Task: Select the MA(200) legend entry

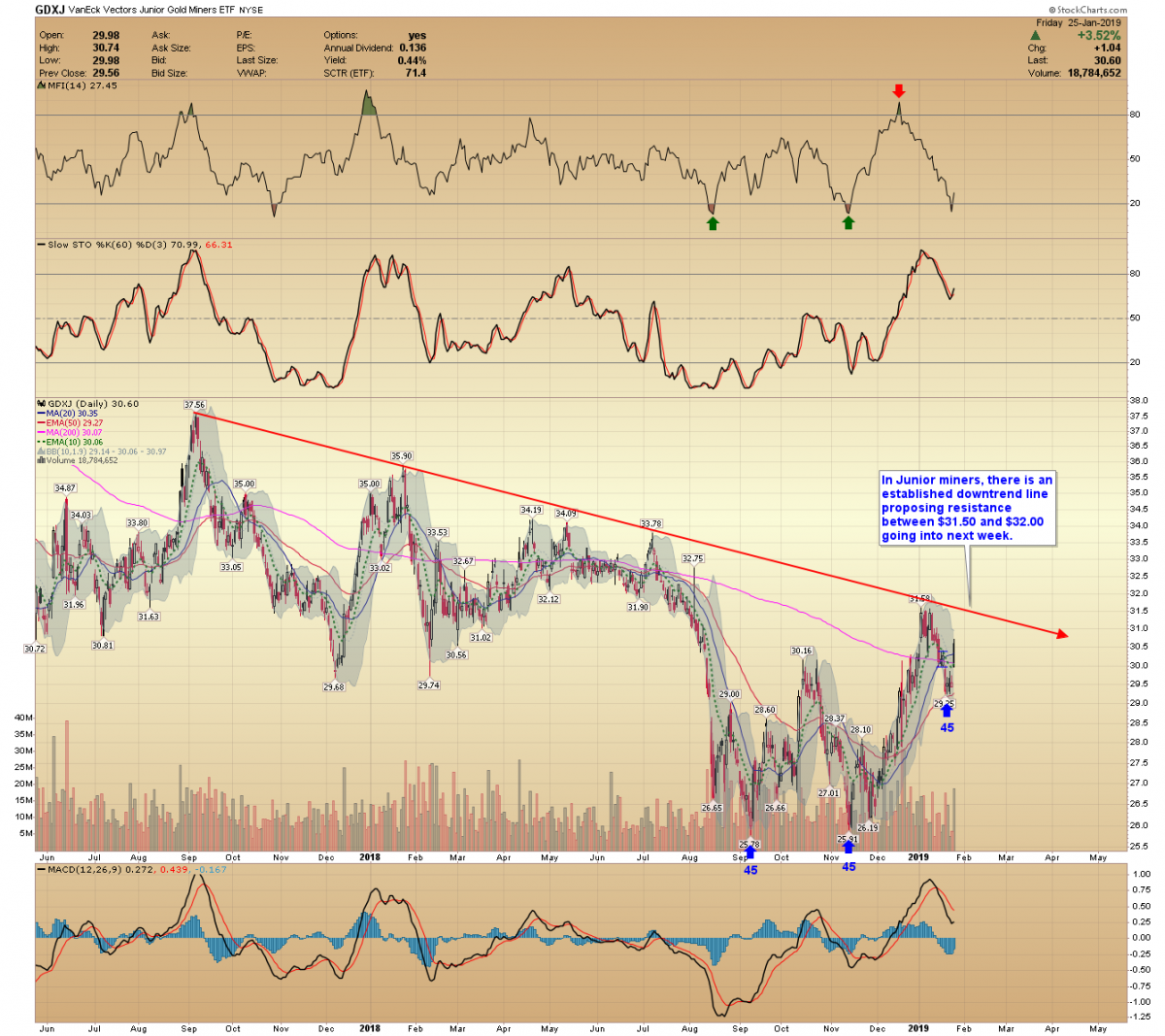Action: pos(75,432)
